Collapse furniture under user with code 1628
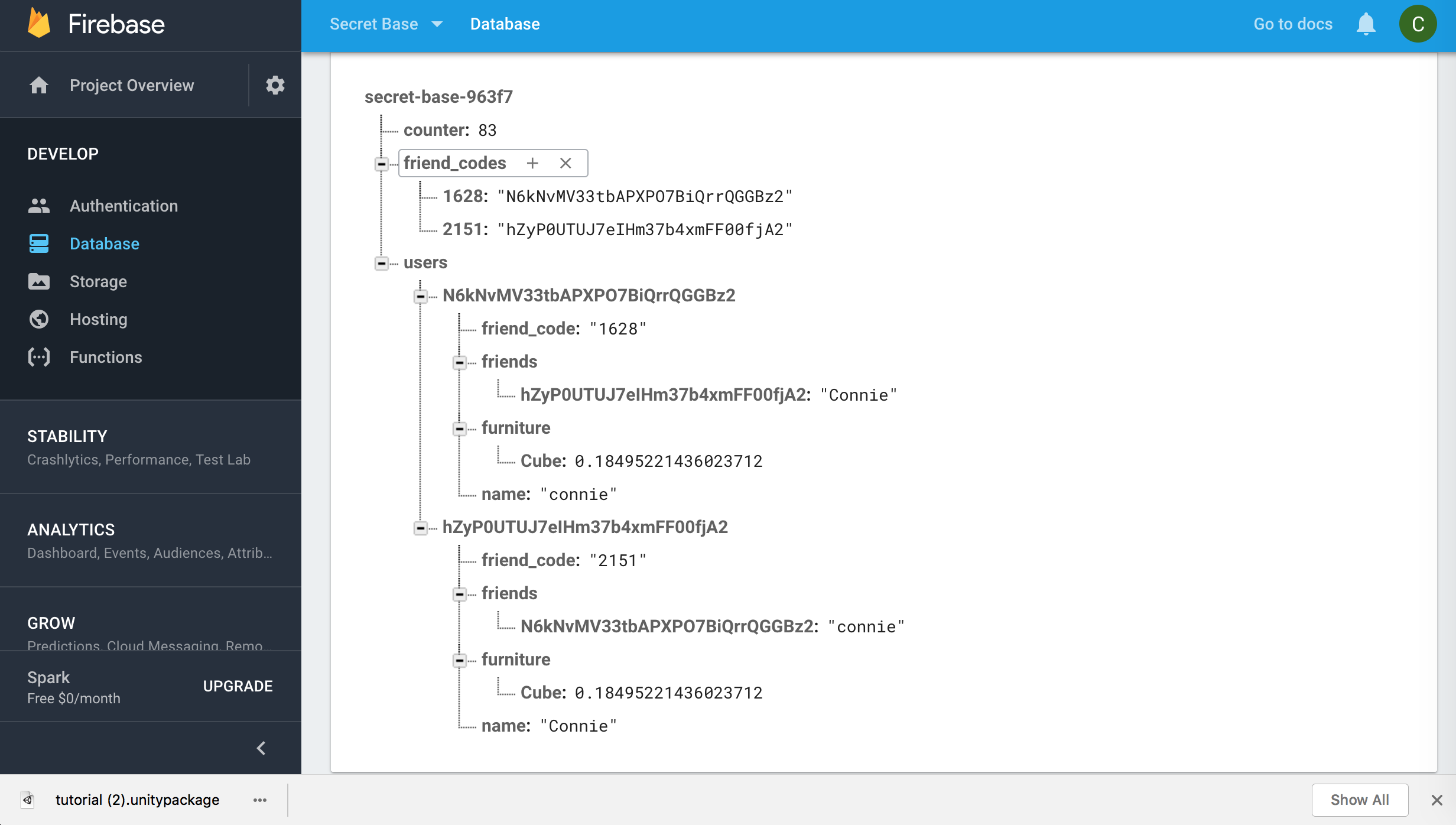The width and height of the screenshot is (1456, 825). 460,428
